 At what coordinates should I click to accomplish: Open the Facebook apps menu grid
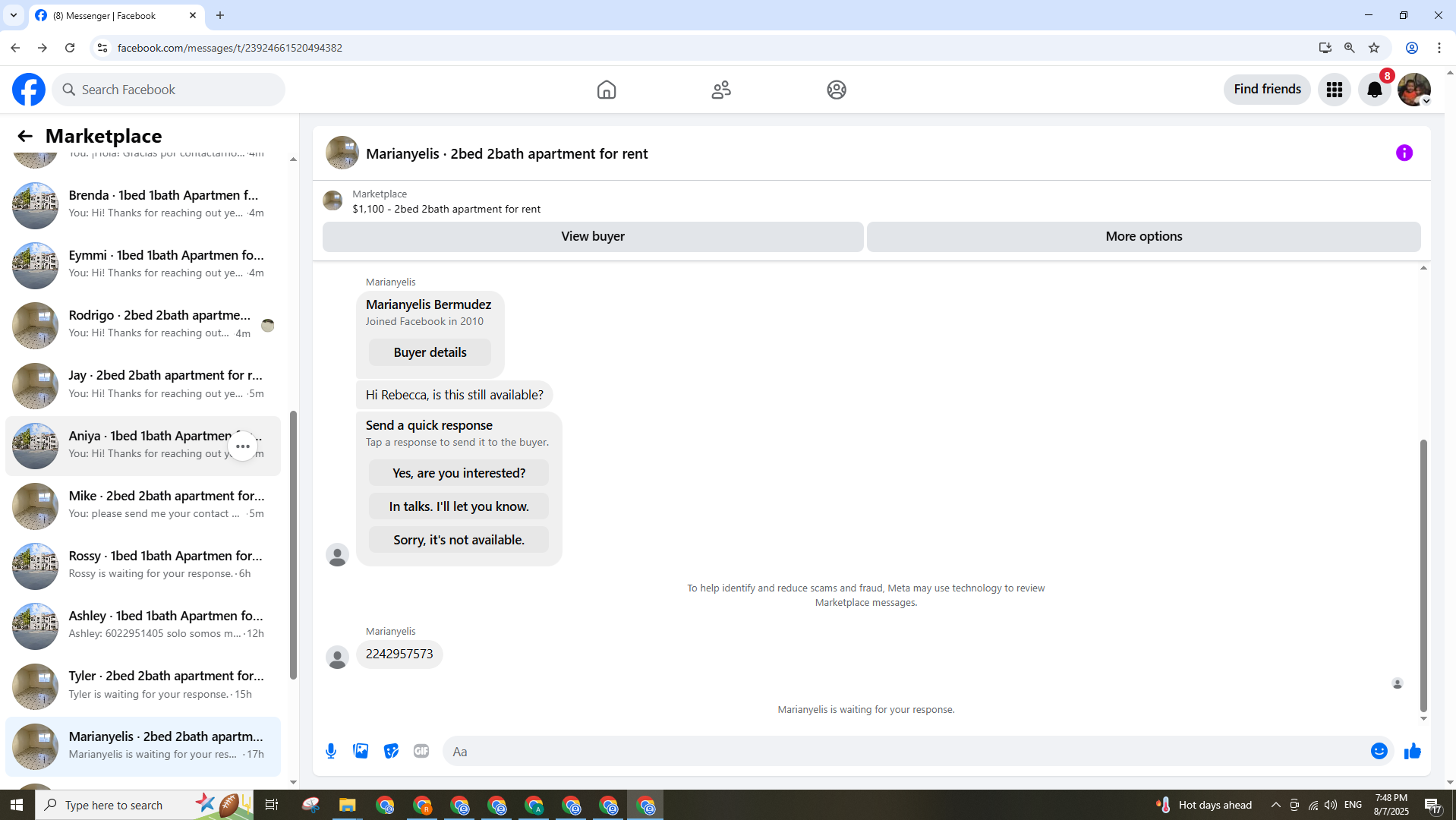coord(1335,90)
